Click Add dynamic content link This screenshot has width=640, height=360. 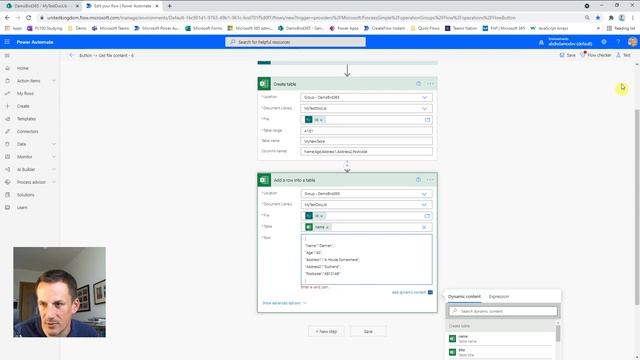coord(409,292)
